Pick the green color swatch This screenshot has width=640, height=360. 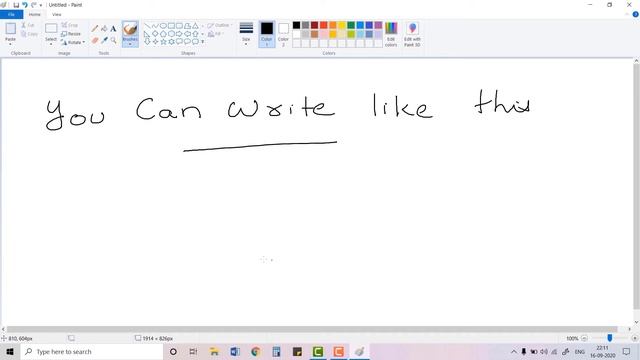351,25
